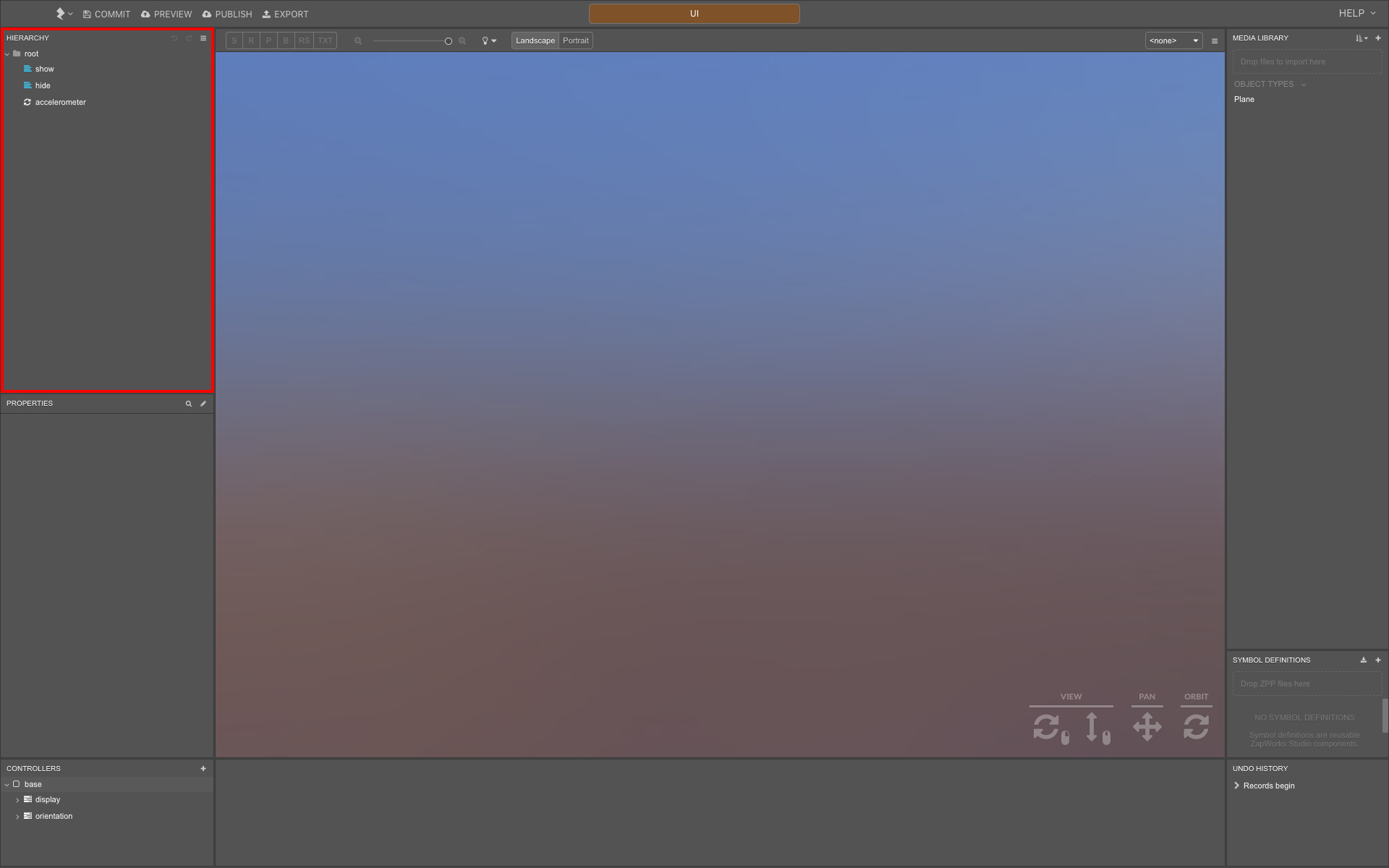The width and height of the screenshot is (1389, 868).
Task: Open the <none> target dropdown
Action: tap(1173, 41)
